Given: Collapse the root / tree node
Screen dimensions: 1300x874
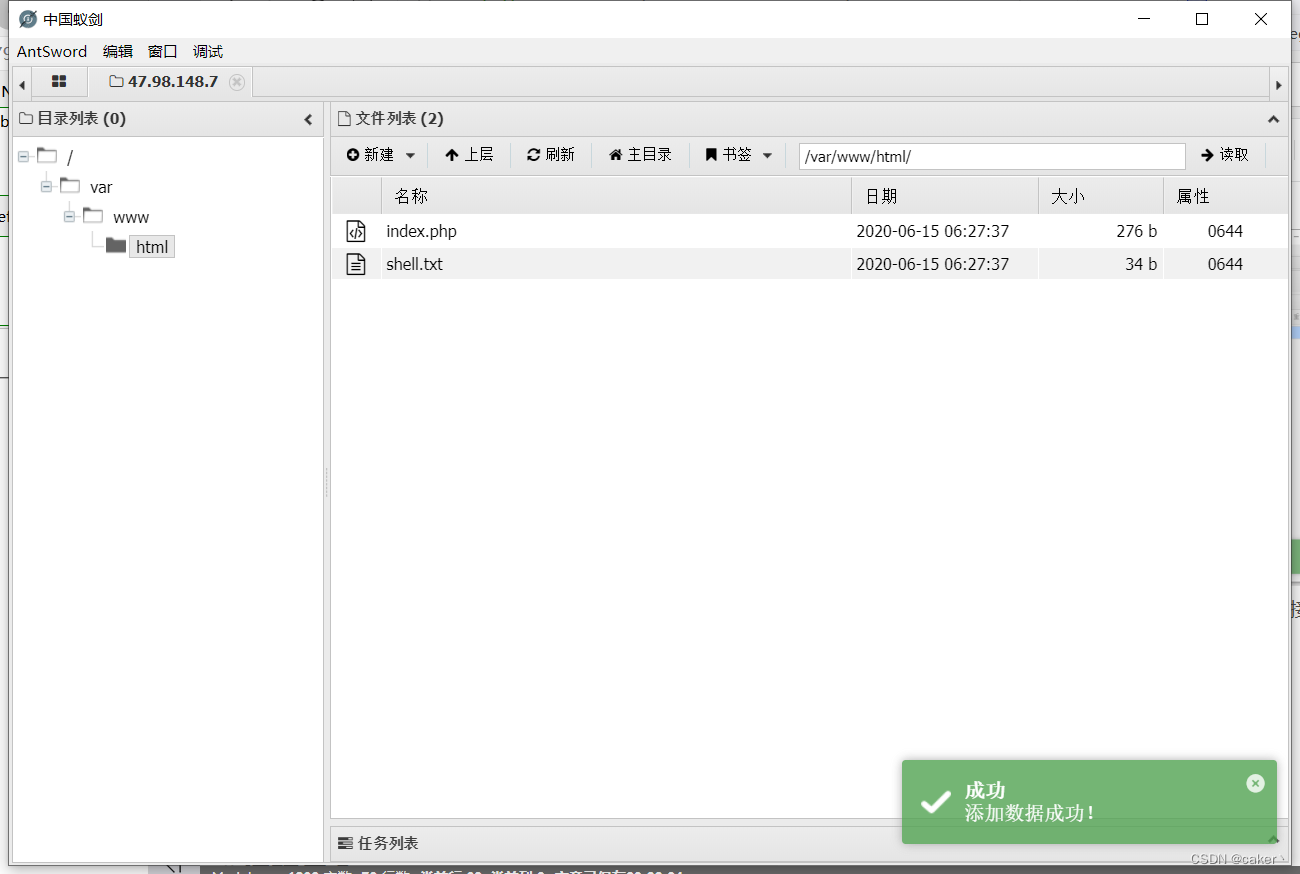Looking at the screenshot, I should point(23,157).
